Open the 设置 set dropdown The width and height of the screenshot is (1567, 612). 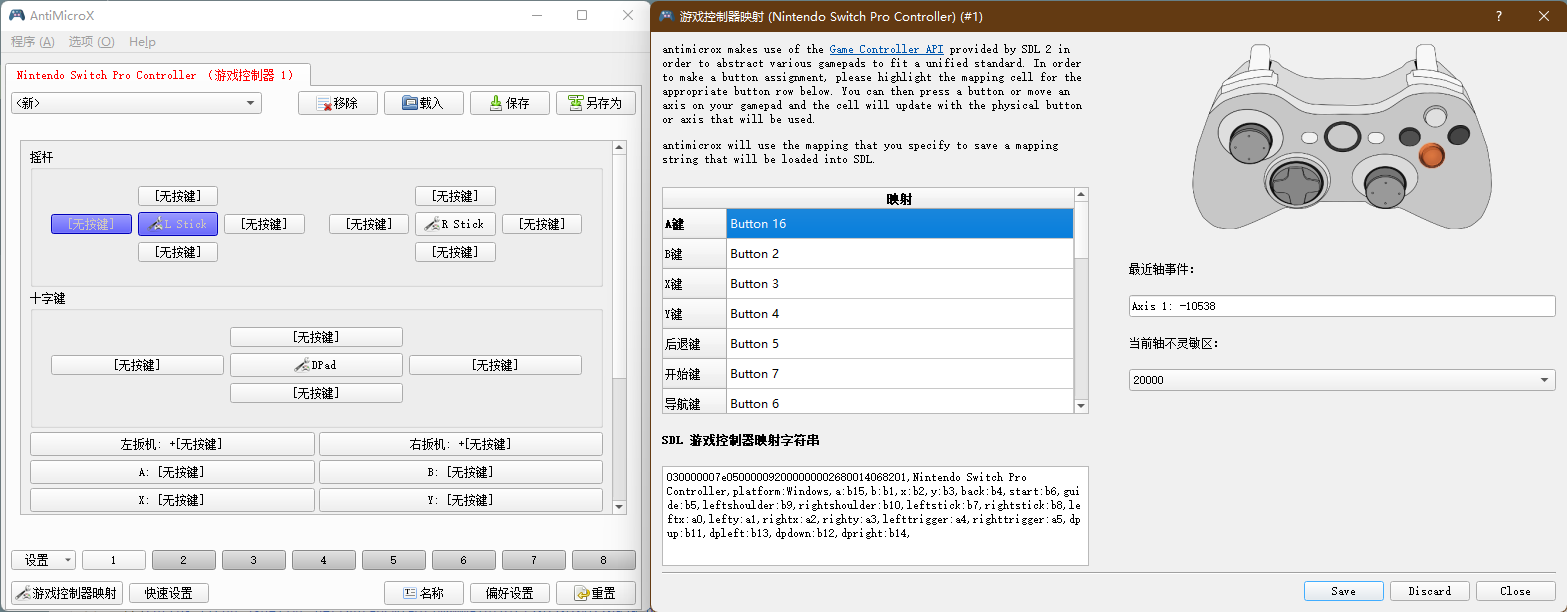pyautogui.click(x=43, y=560)
